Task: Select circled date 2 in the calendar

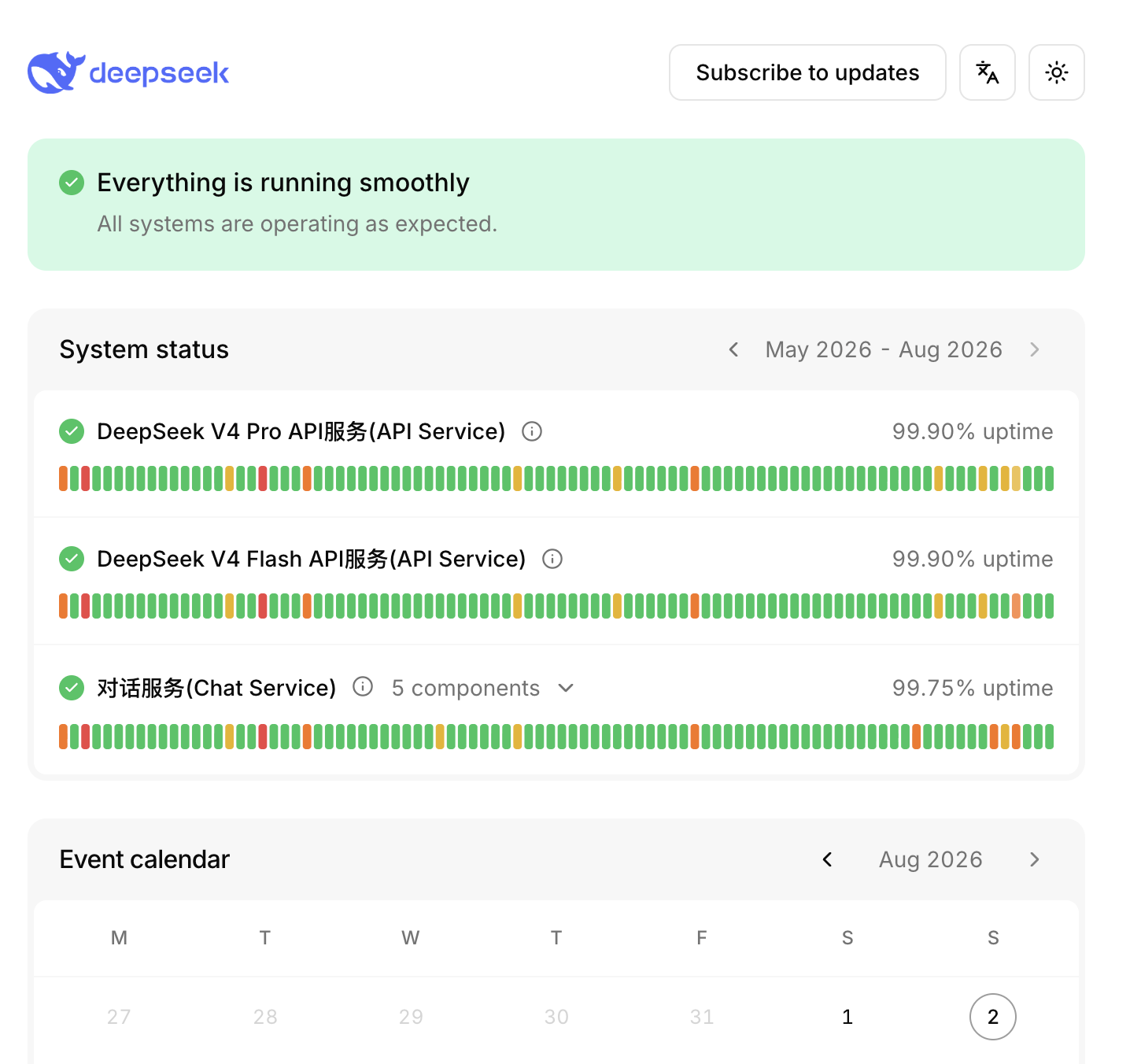Action: tap(993, 1017)
